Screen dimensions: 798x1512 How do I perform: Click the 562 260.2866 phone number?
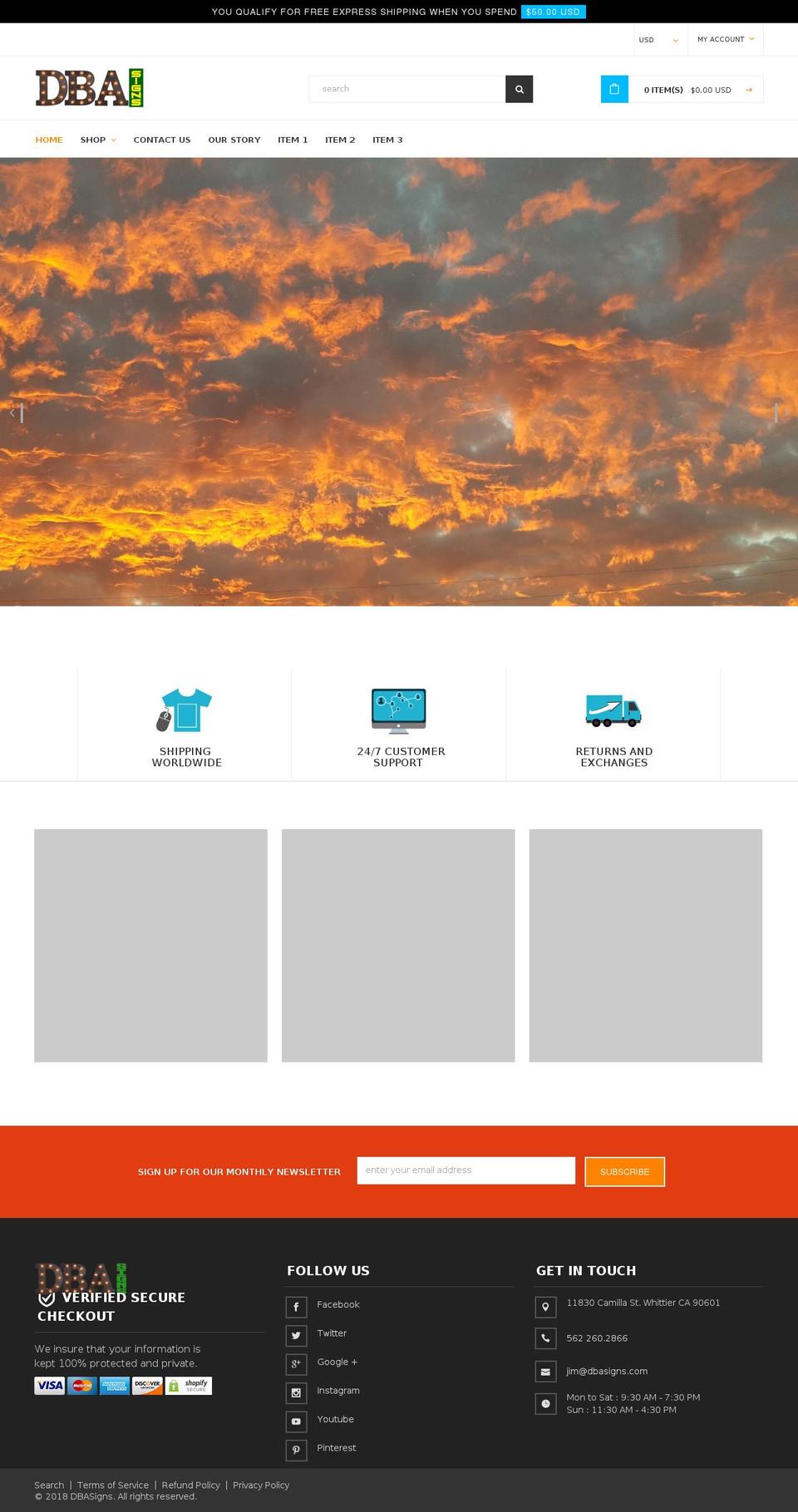pos(597,1338)
